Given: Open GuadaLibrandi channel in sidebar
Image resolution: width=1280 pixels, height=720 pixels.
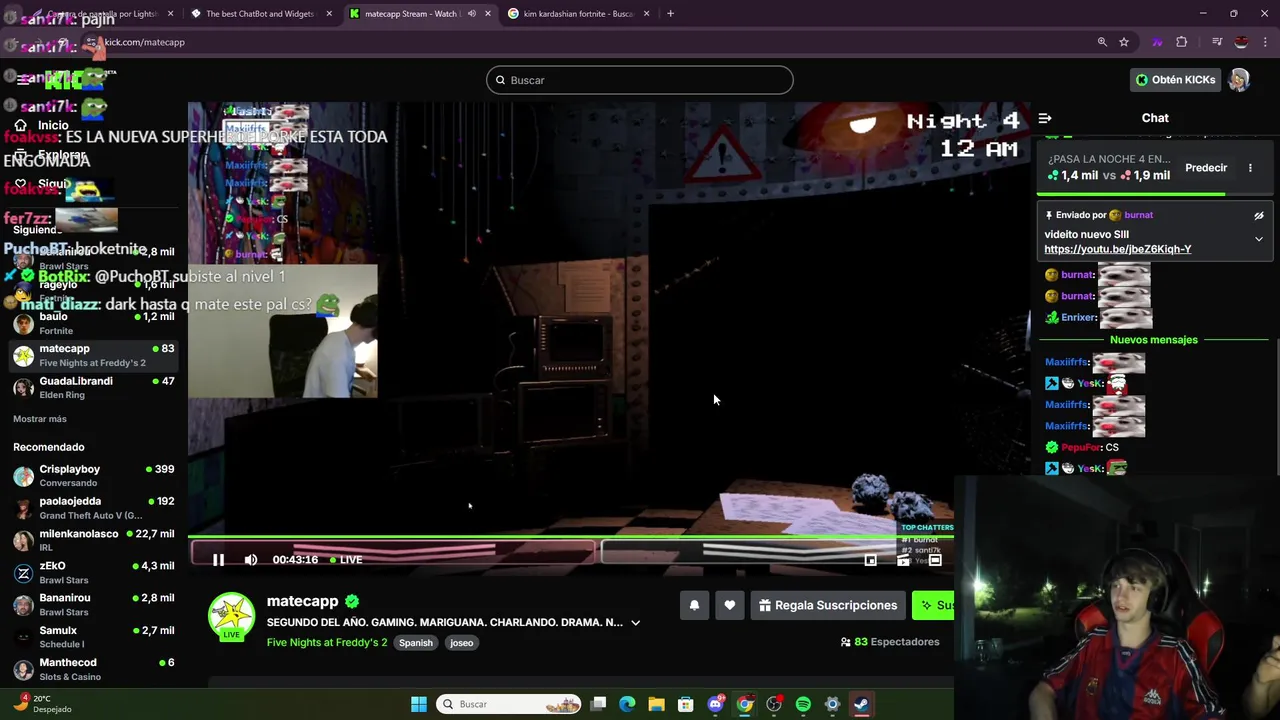Looking at the screenshot, I should [94, 387].
